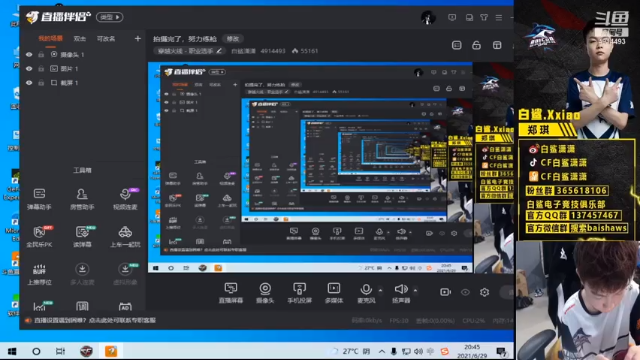Open the 上车一起玩 car icon tool
640x360 pixels.
pyautogui.click(x=125, y=236)
